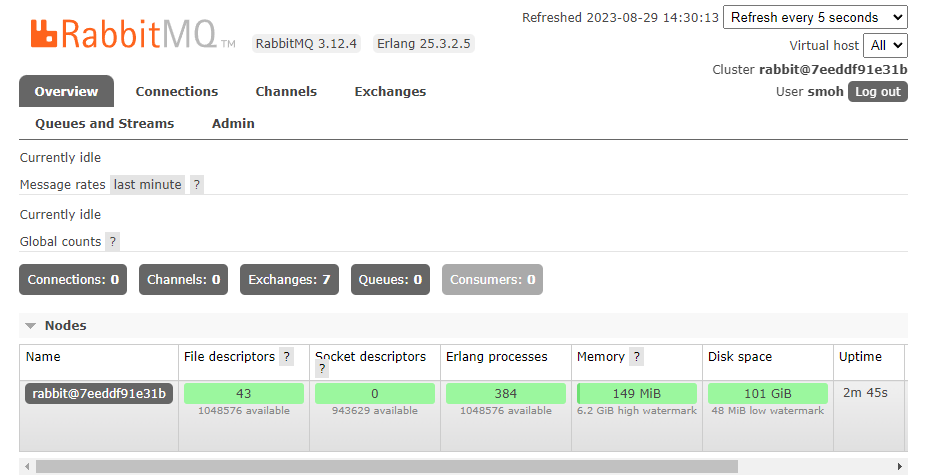Click the Channels: 0 count button
This screenshot has height=475, width=929.
tap(184, 280)
